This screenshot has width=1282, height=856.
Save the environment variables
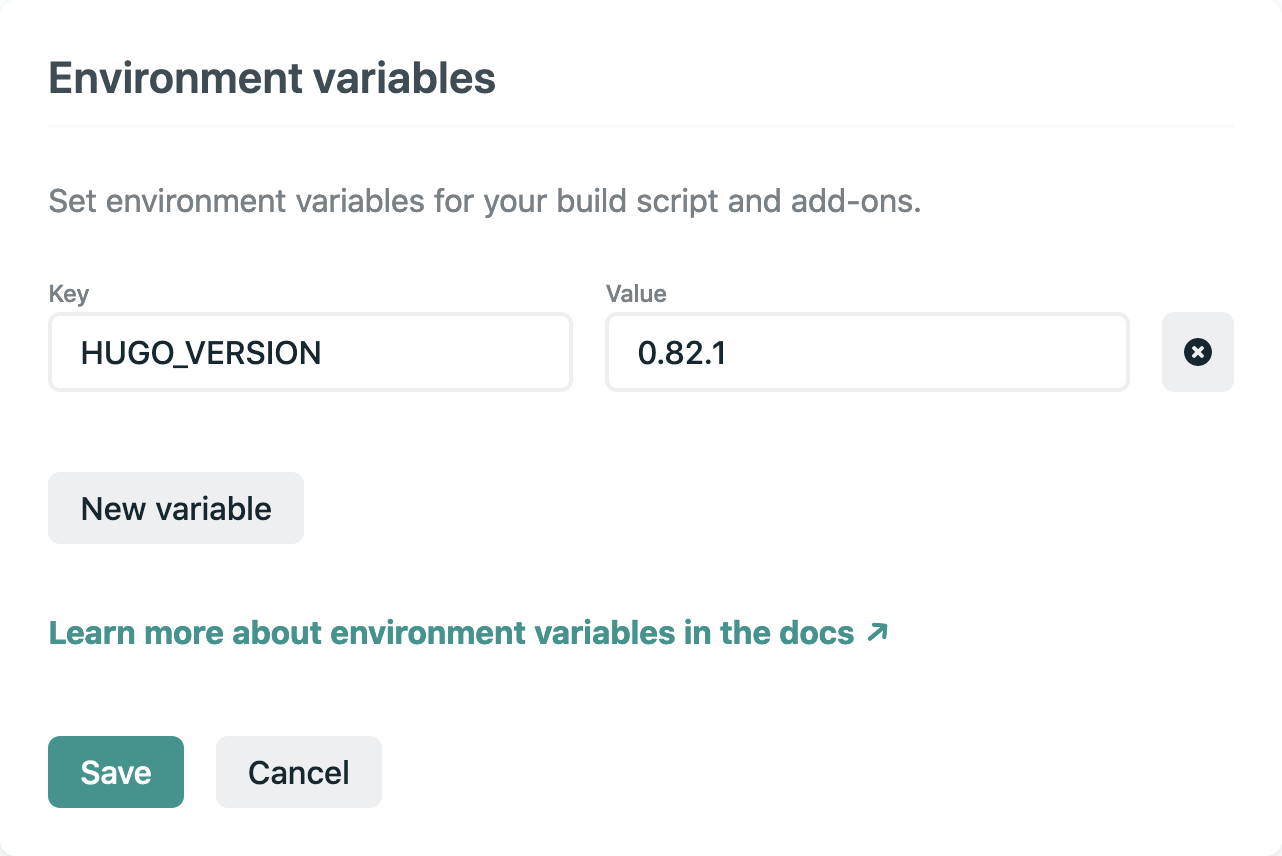[116, 772]
